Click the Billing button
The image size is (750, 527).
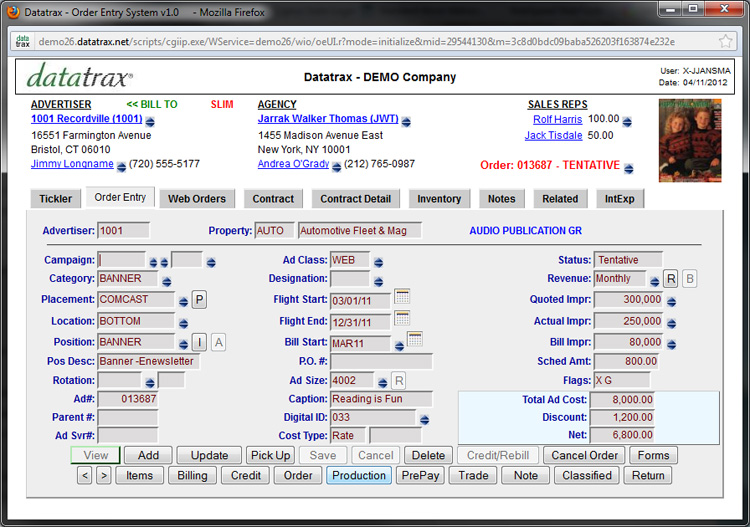[x=192, y=476]
